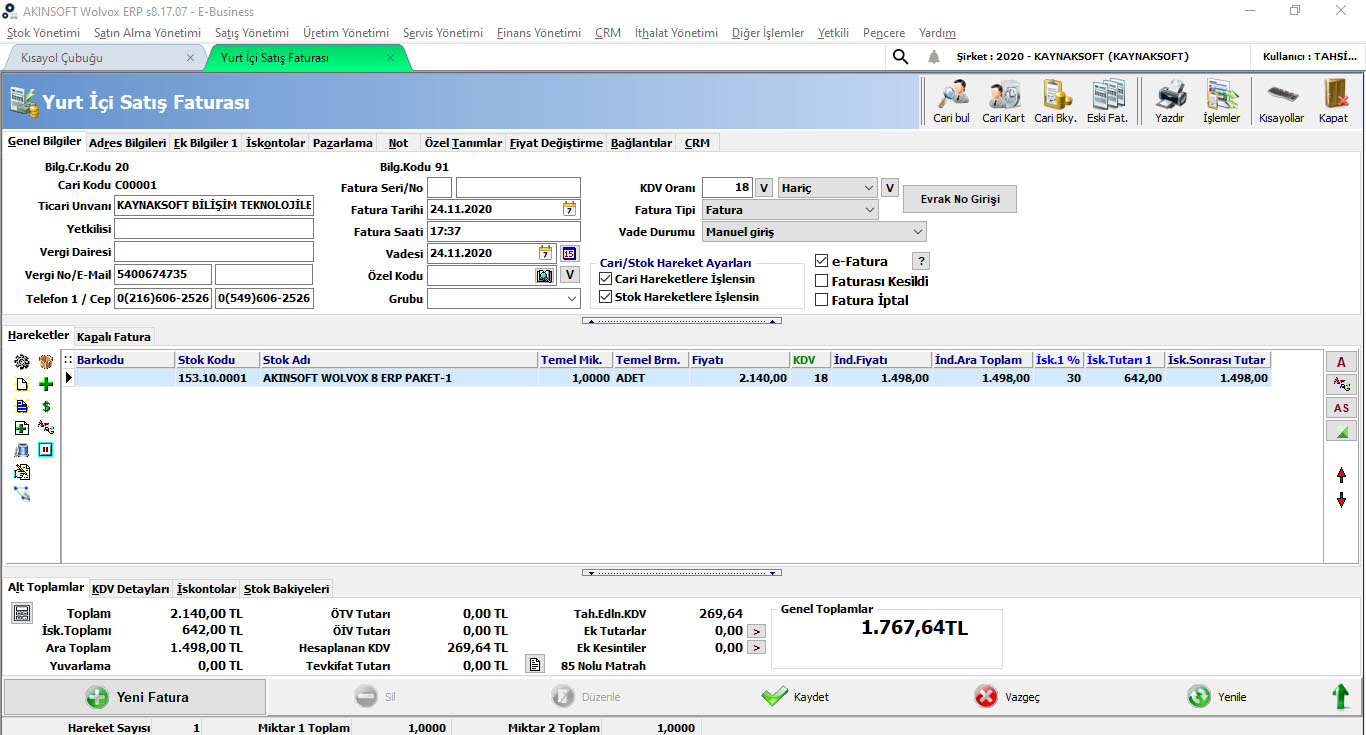Select the pause icon in the sidebar
The height and width of the screenshot is (735, 1366).
pos(45,449)
